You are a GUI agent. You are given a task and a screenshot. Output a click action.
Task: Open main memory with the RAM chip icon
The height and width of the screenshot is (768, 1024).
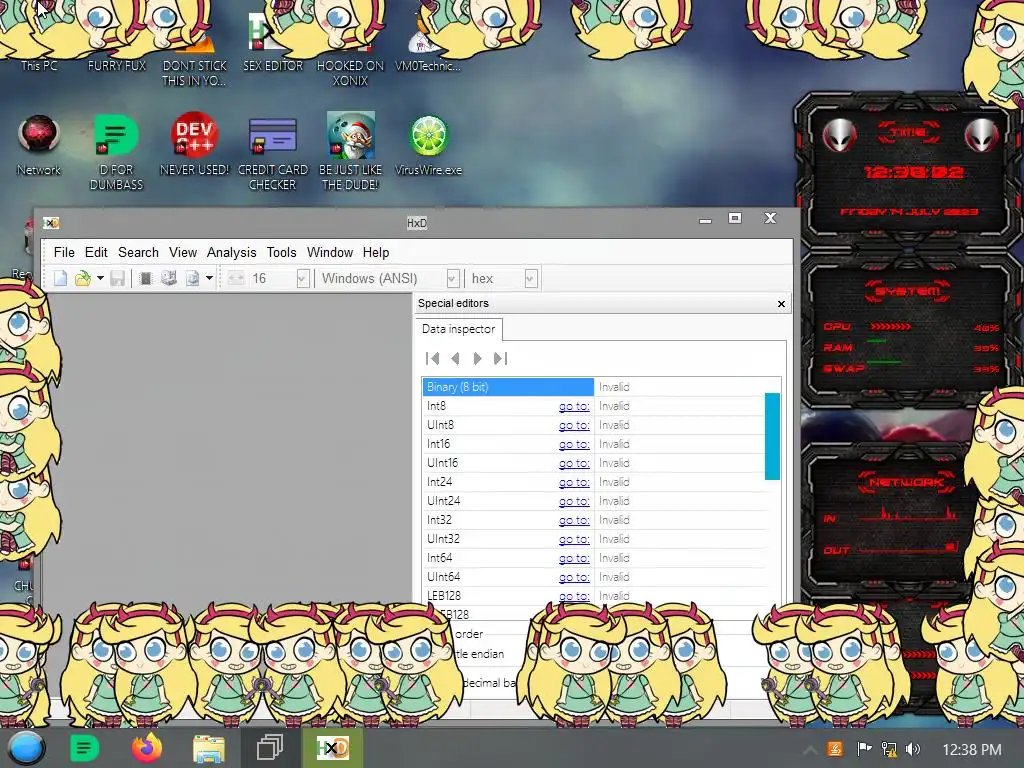(x=146, y=279)
